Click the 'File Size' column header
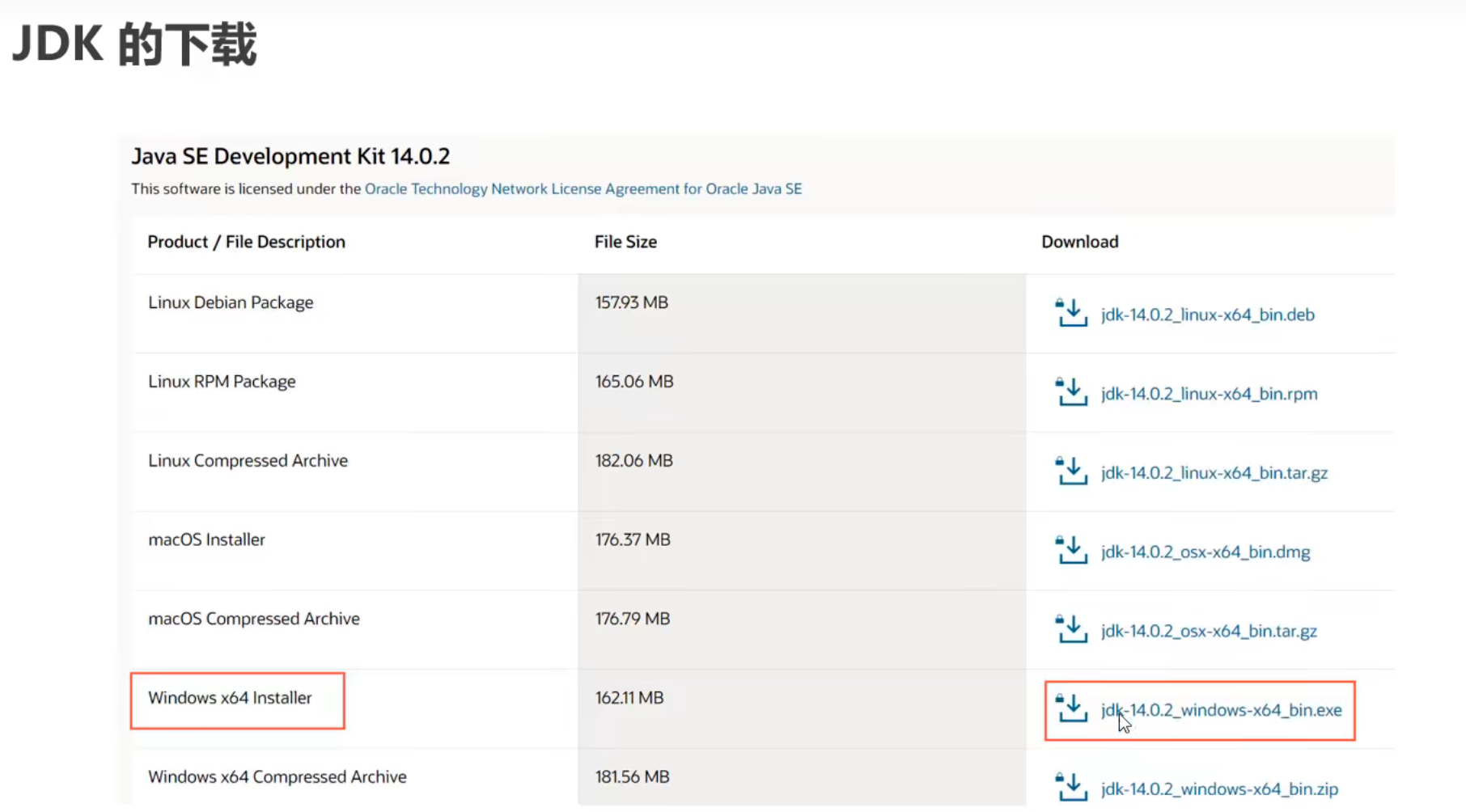1466x812 pixels. (625, 242)
